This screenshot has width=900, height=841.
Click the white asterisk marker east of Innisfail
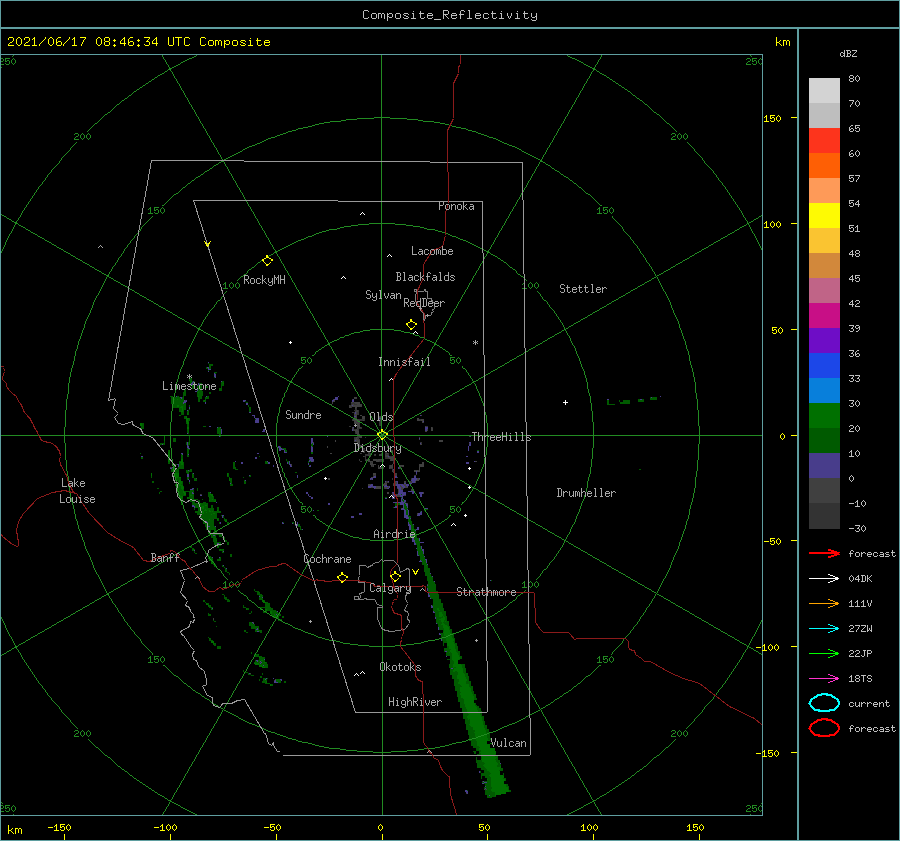(x=475, y=343)
